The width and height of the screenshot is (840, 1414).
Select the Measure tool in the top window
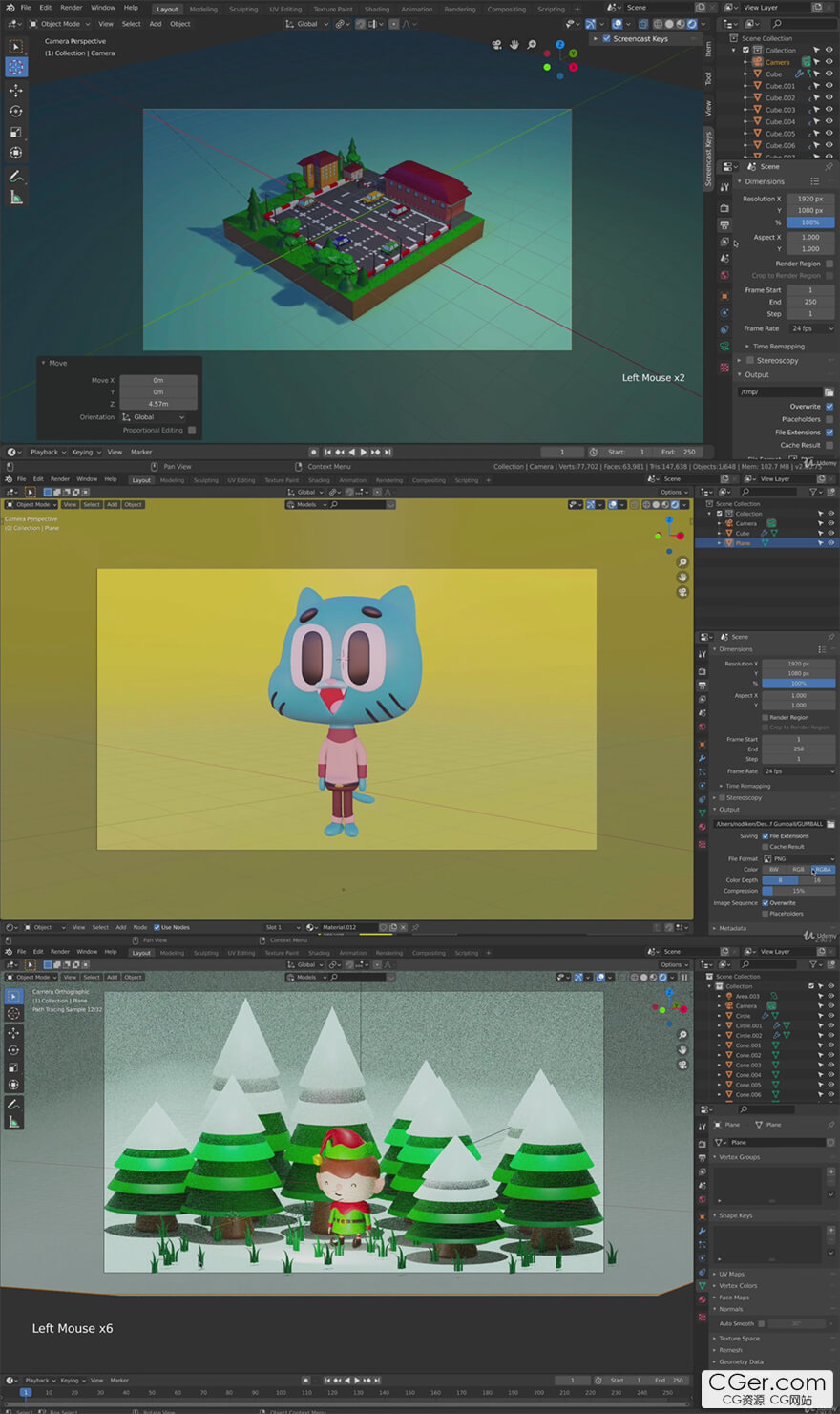(15, 198)
